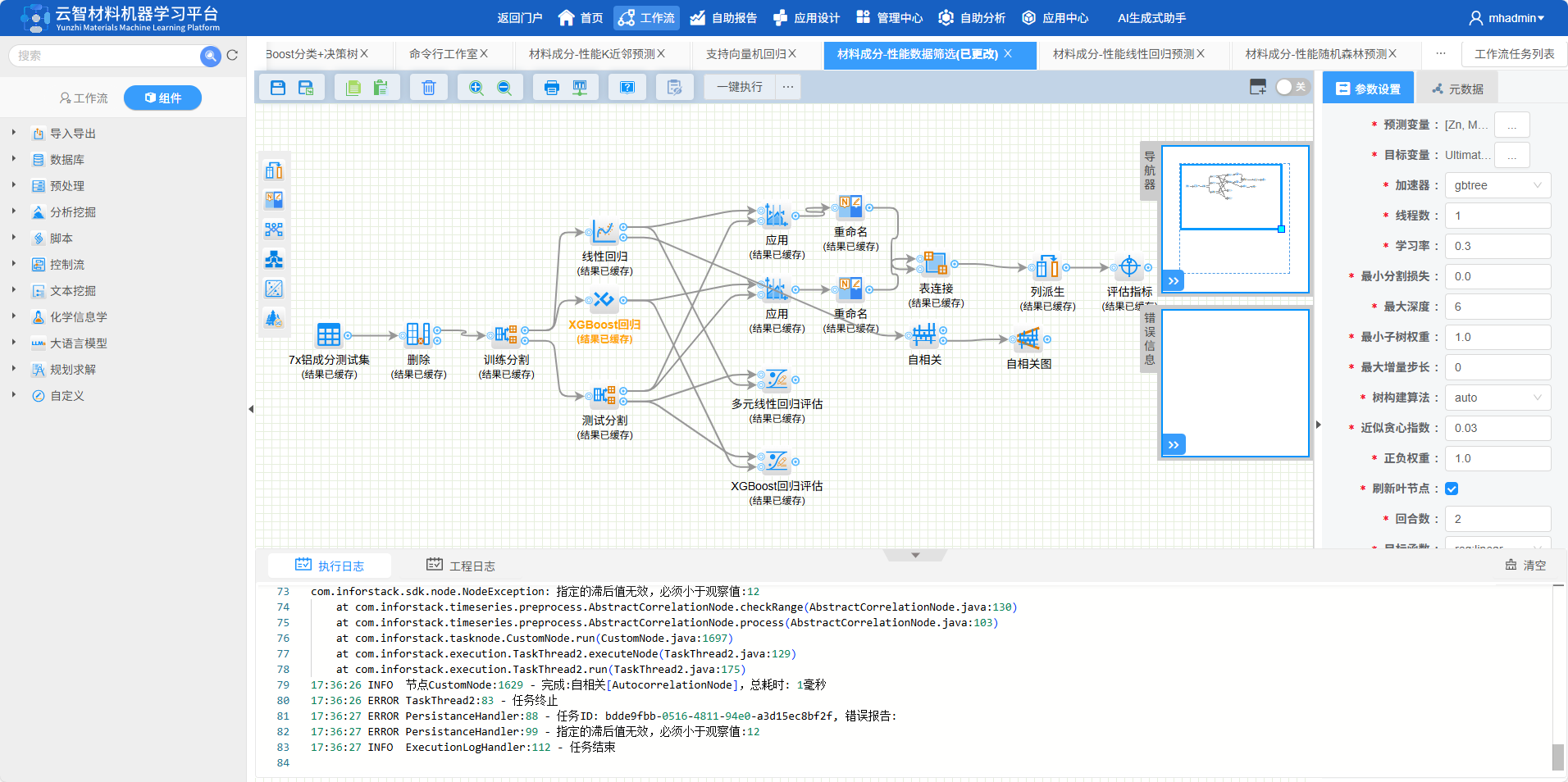
Task: Expand the 分析挖掘 tree category
Action: pyautogui.click(x=14, y=211)
